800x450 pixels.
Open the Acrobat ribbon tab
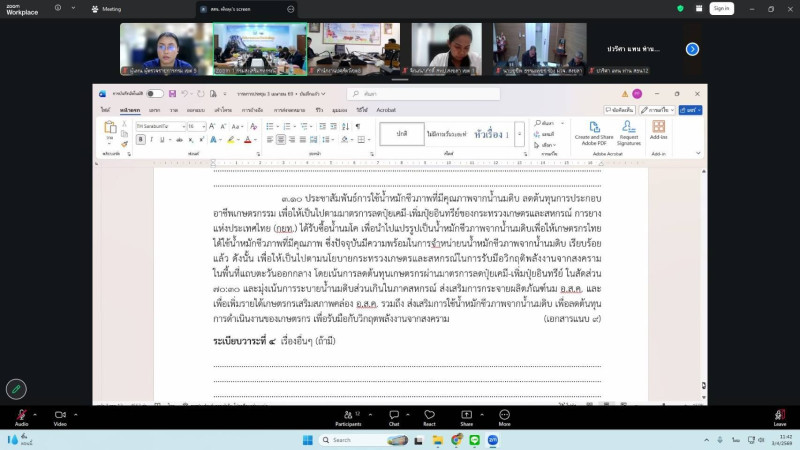coord(385,109)
